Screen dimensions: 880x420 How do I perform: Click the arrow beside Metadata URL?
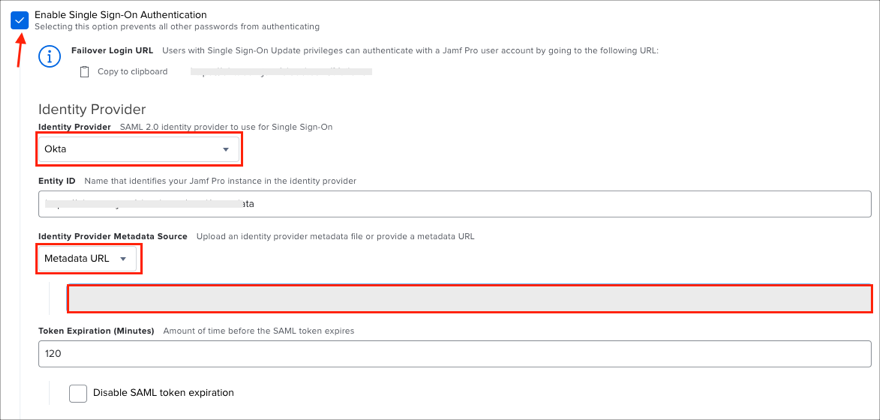(124, 259)
